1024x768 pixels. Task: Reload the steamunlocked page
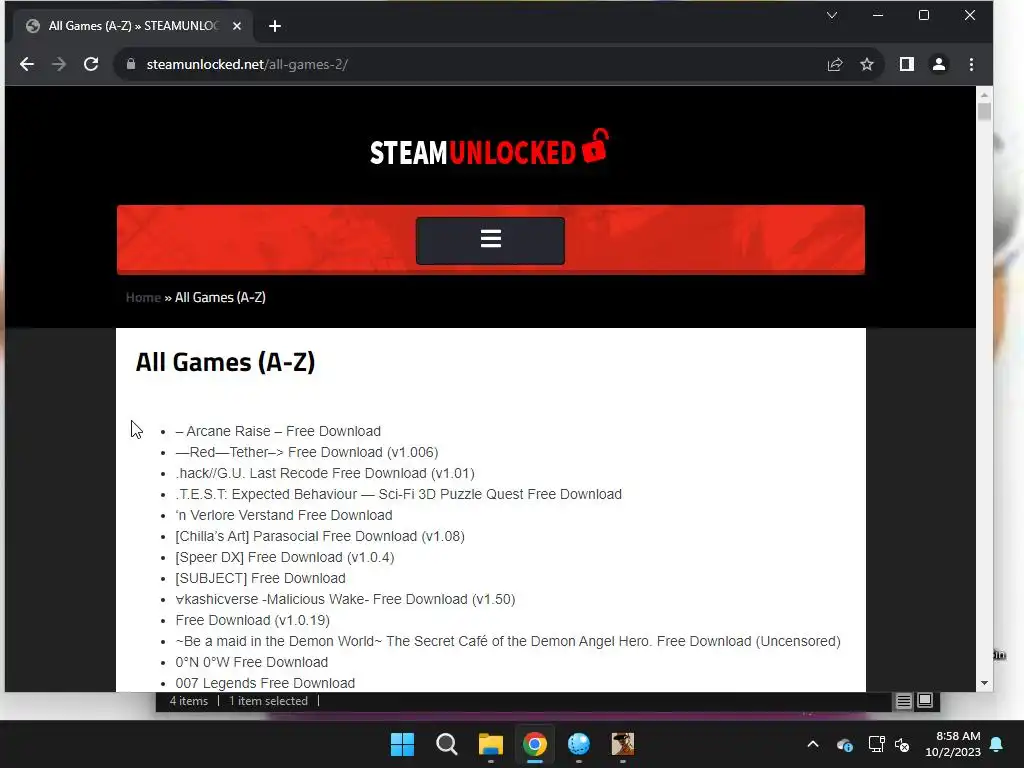coord(91,64)
